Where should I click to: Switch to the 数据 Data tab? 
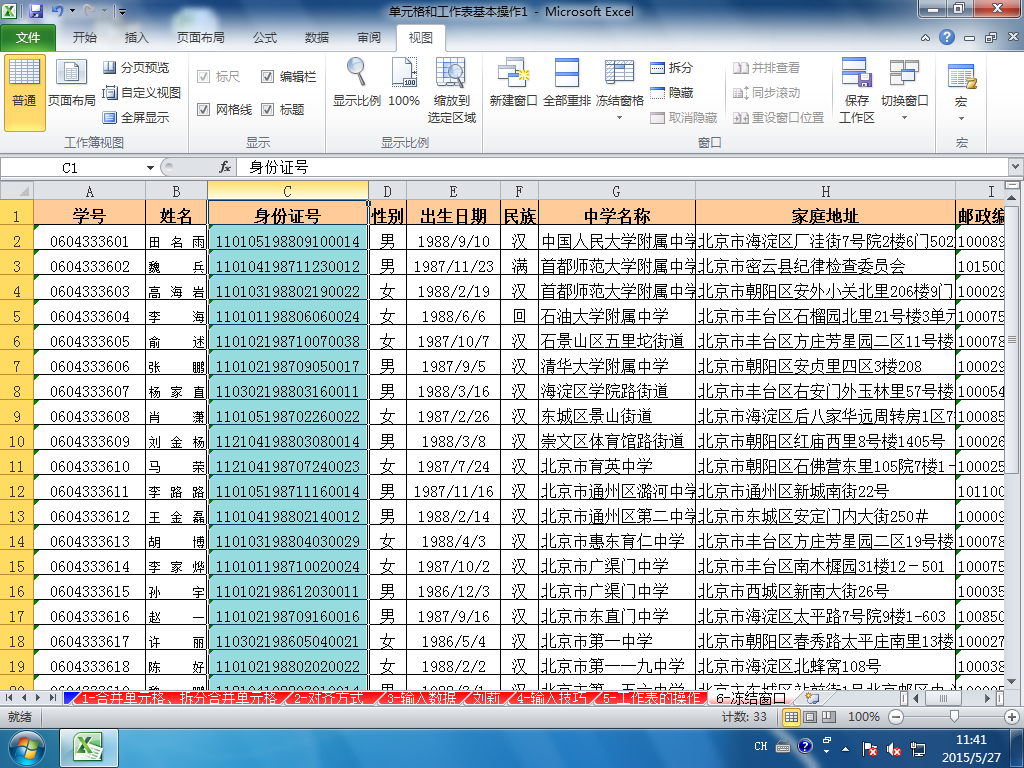317,38
